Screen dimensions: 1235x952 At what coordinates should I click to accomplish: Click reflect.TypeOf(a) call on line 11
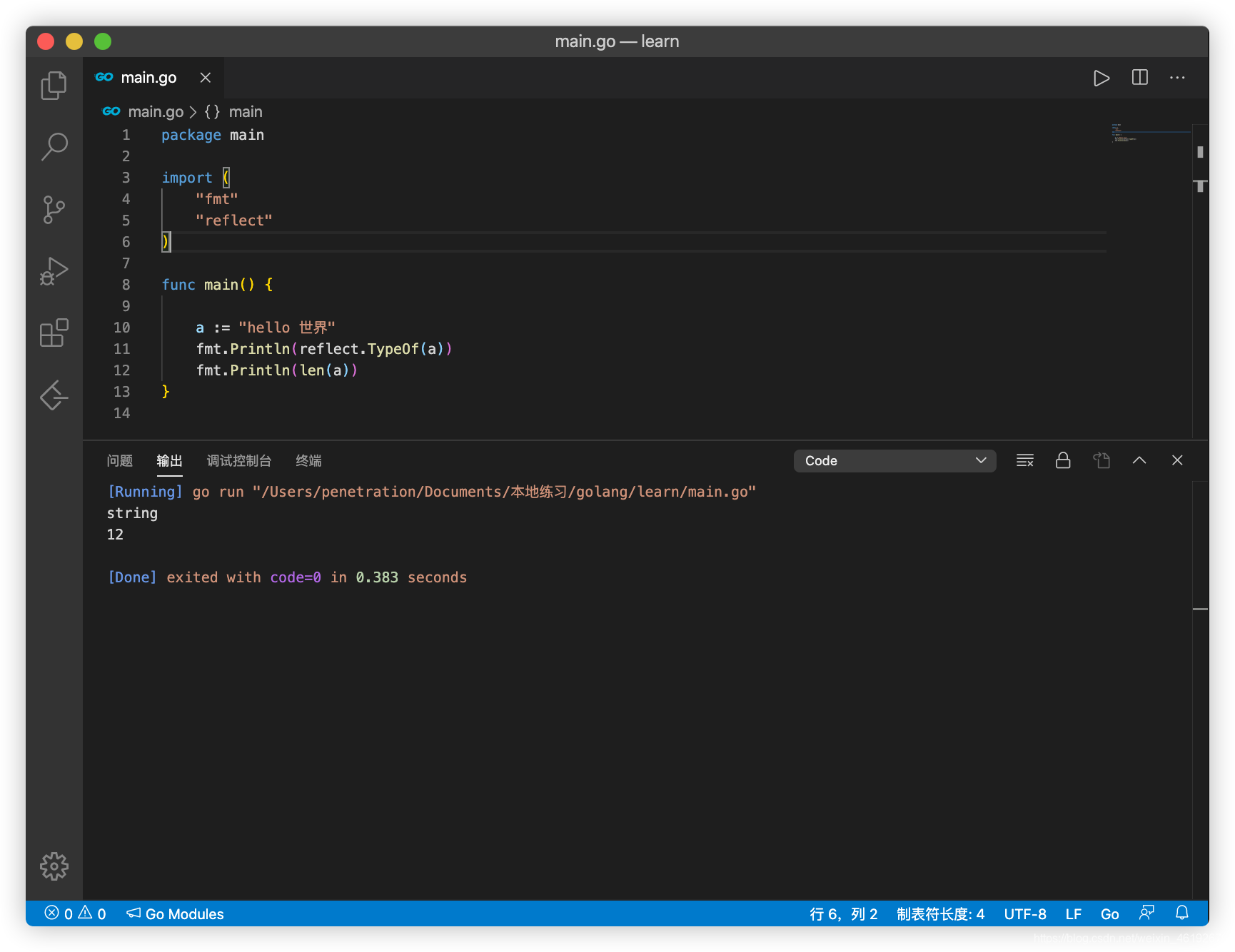[371, 349]
